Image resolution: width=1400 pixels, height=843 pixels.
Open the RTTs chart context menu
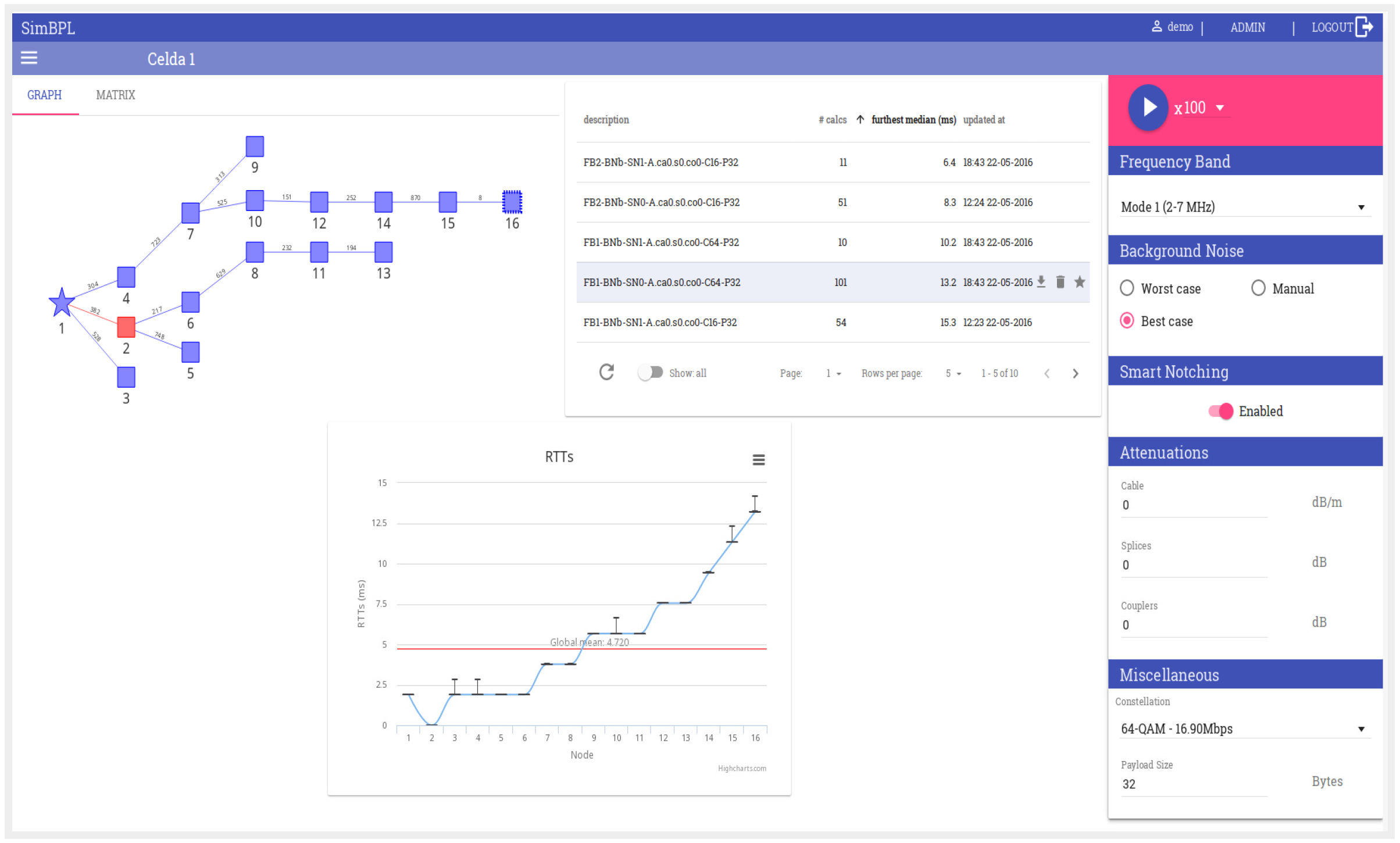point(758,460)
